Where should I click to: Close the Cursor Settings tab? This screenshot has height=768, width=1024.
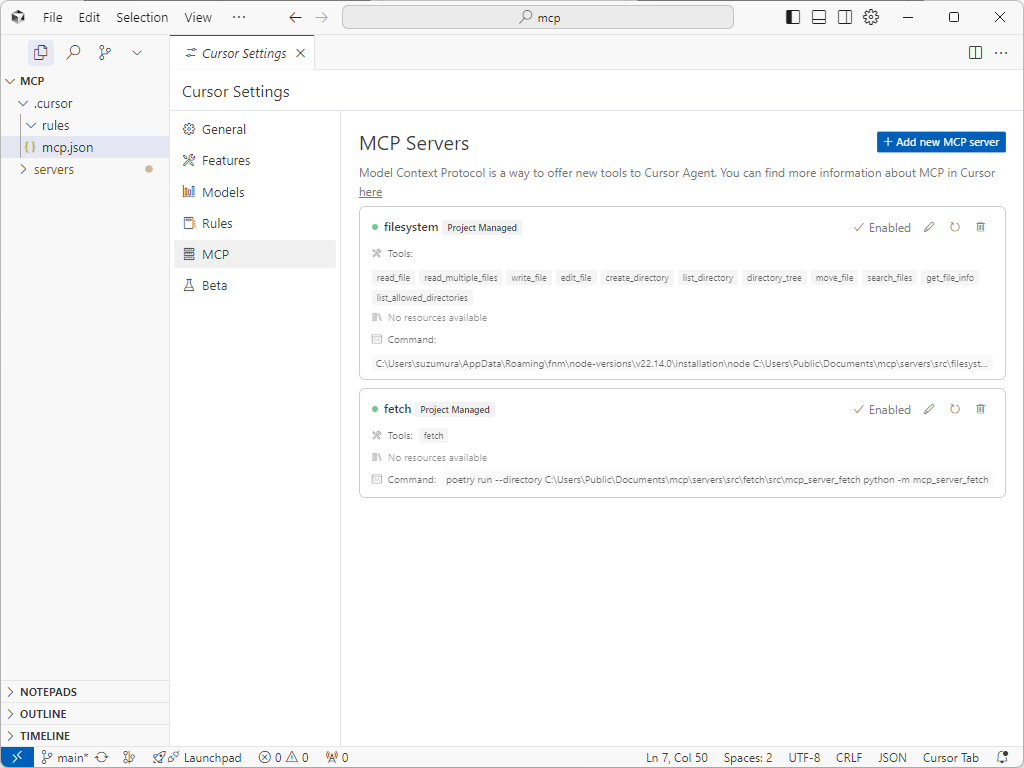click(300, 53)
